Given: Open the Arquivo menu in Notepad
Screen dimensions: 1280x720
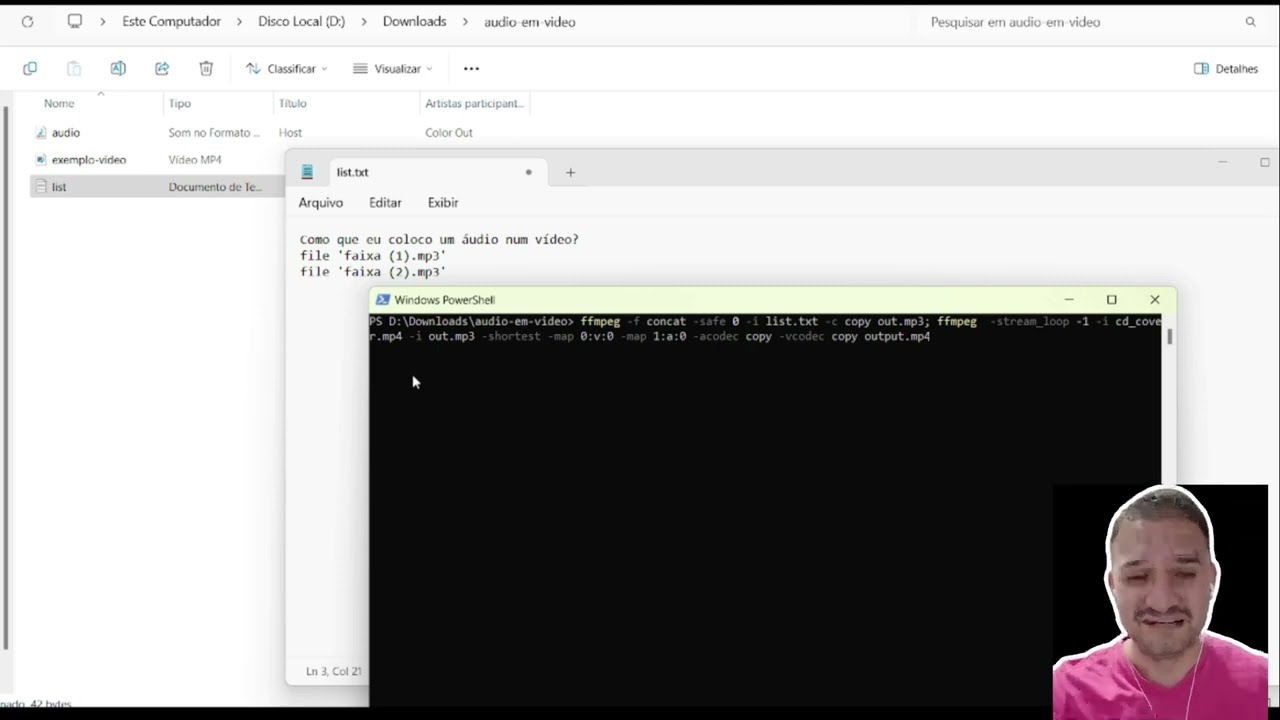Looking at the screenshot, I should 320,202.
